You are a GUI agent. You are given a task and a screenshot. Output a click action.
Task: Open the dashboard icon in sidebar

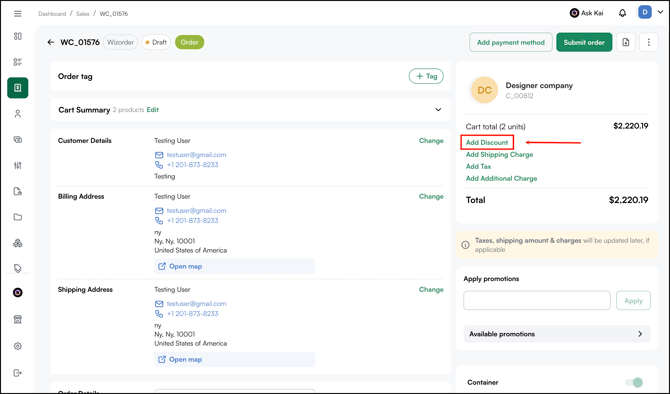(18, 36)
